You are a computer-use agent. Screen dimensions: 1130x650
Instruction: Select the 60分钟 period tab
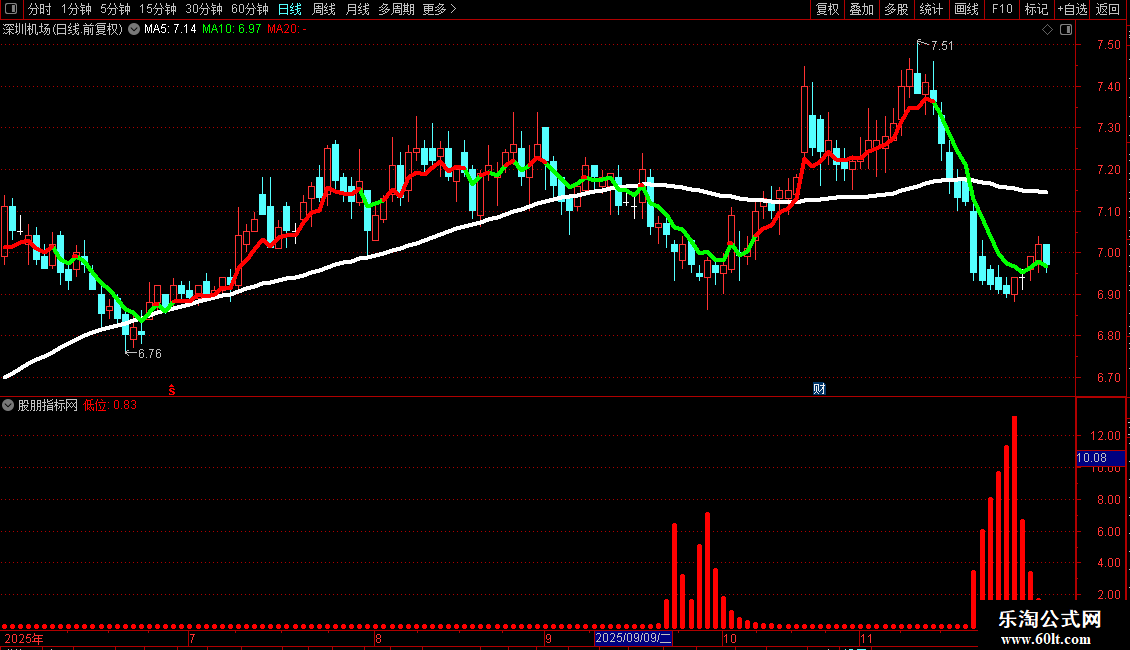250,9
